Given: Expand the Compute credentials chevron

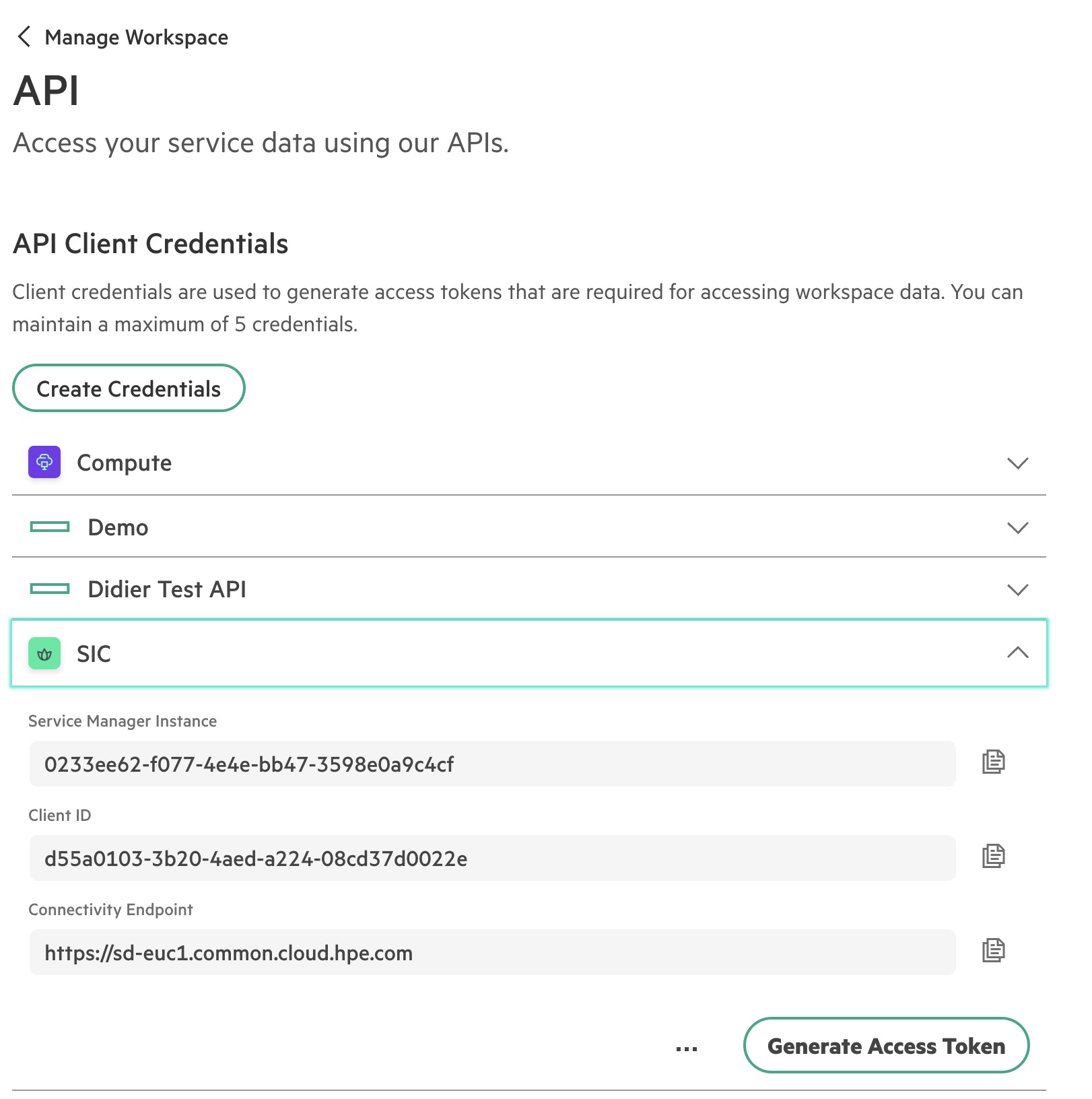Looking at the screenshot, I should click(1017, 463).
